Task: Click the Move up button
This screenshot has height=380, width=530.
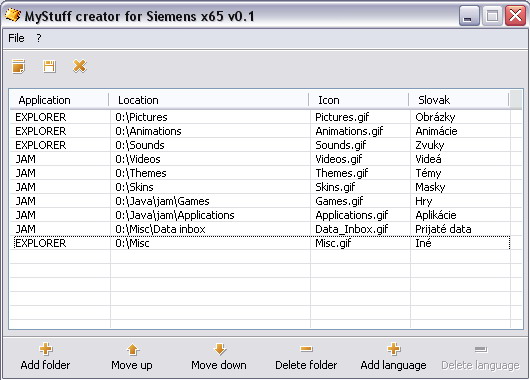Action: click(x=132, y=357)
